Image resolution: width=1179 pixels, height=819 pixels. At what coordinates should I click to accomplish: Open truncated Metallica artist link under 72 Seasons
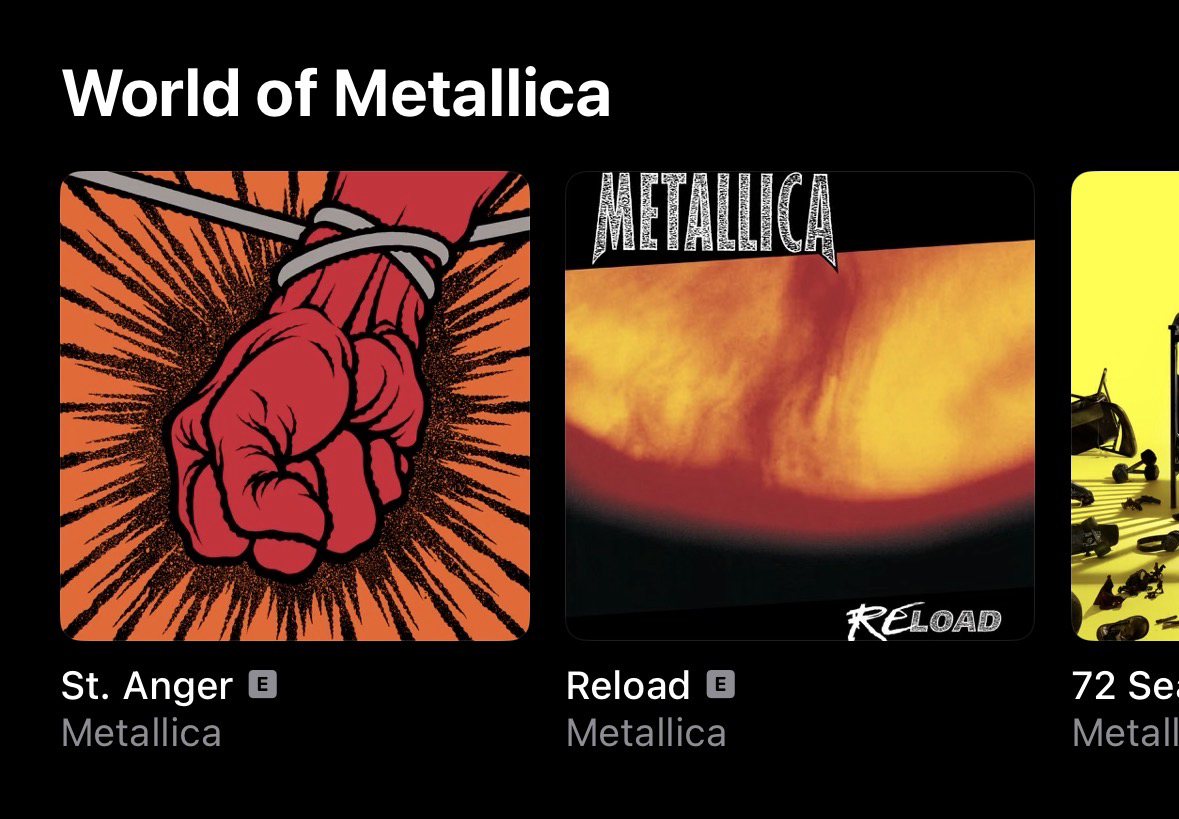(x=1125, y=733)
